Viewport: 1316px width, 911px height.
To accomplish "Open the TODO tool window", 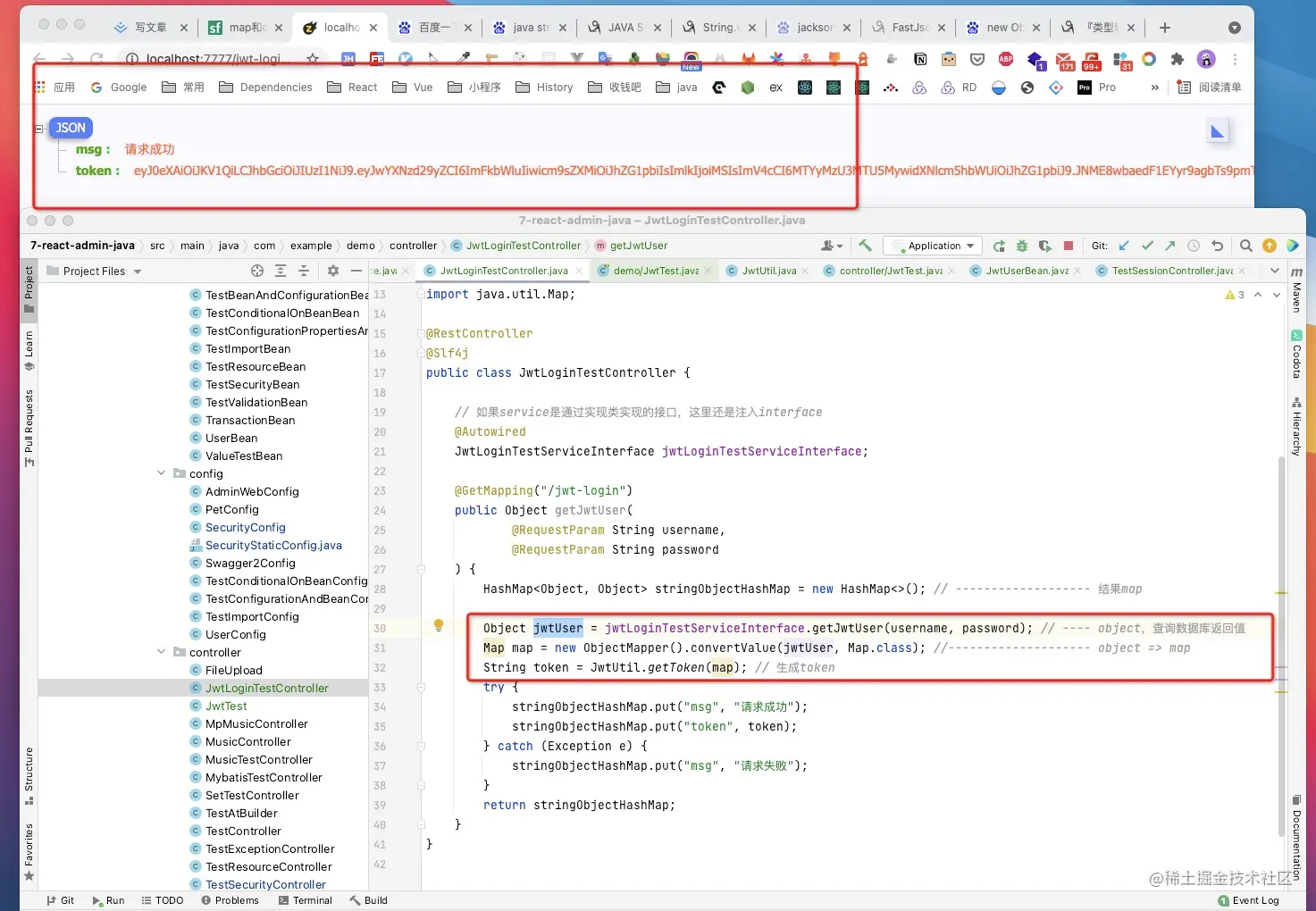I will 162,900.
